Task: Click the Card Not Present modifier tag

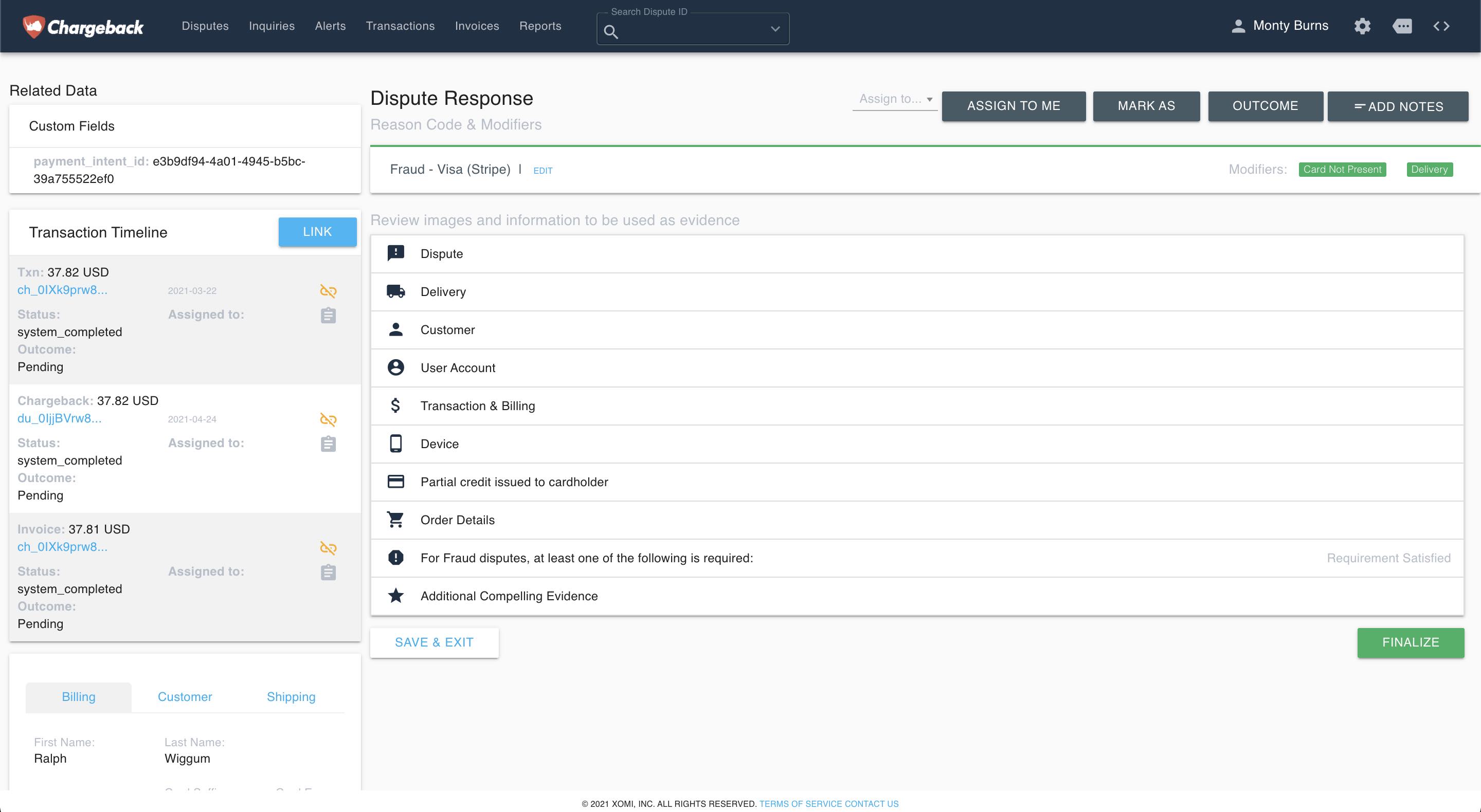Action: click(x=1342, y=170)
